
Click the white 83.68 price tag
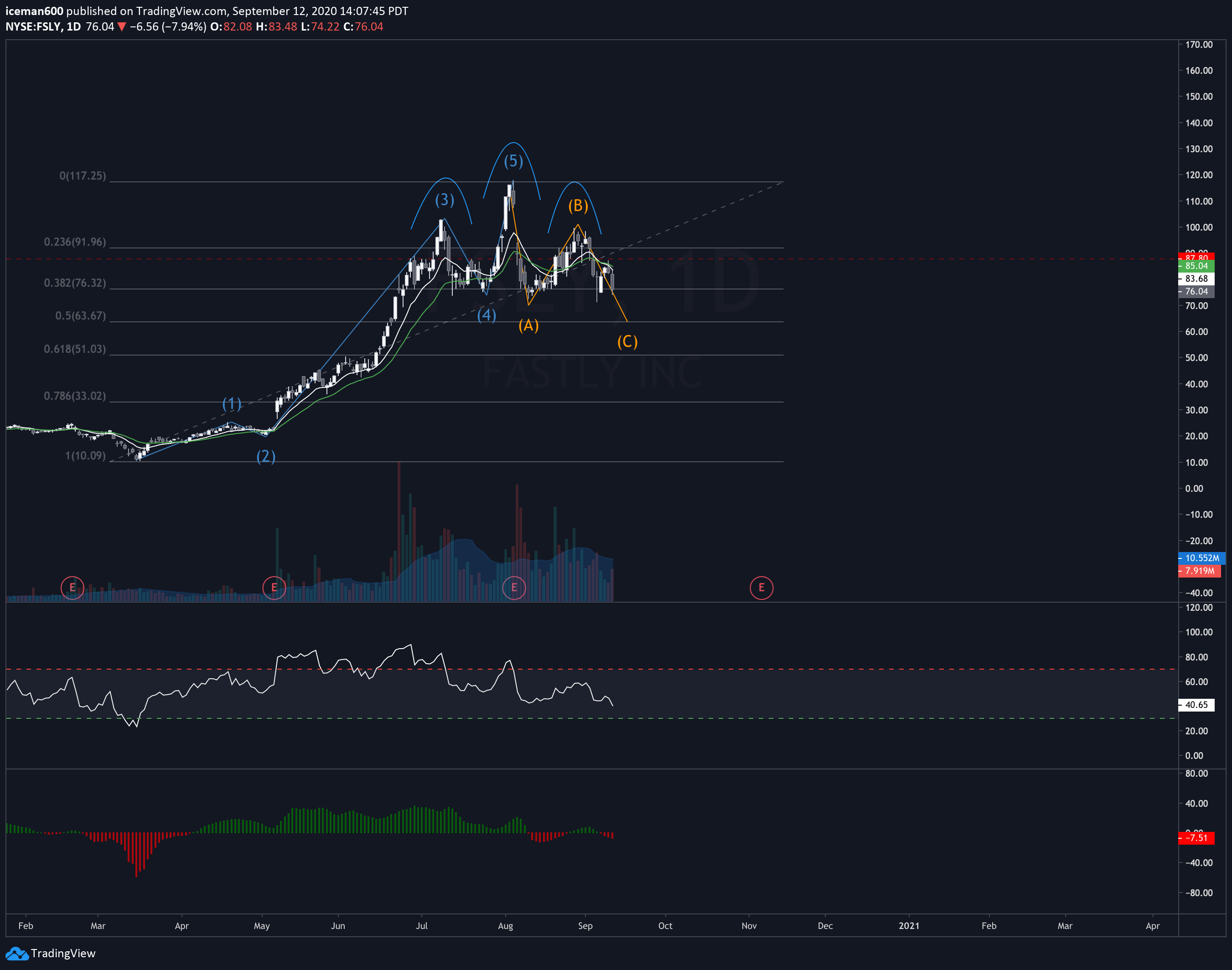(1196, 279)
